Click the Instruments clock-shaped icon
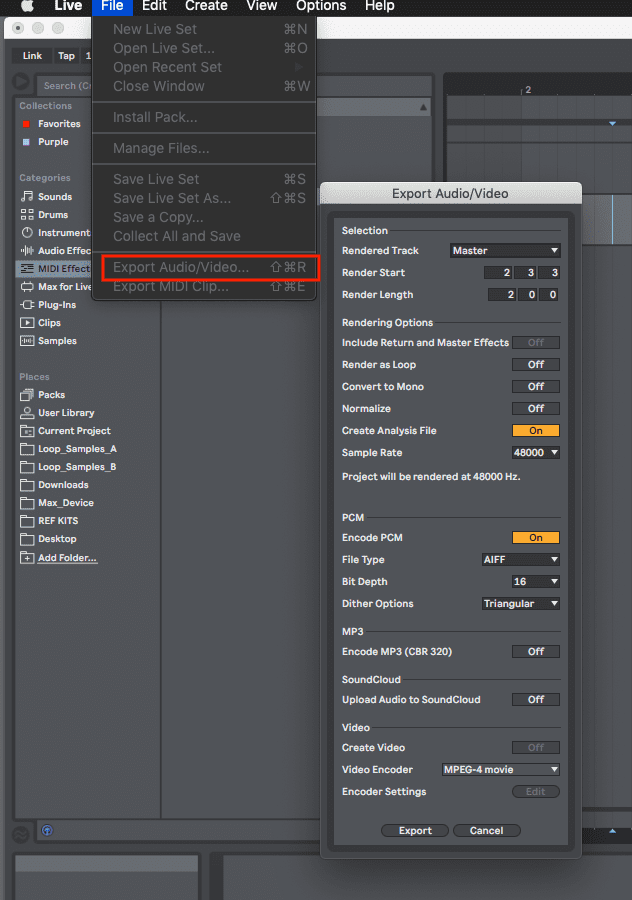Screen dimensions: 632x900 point(27,232)
